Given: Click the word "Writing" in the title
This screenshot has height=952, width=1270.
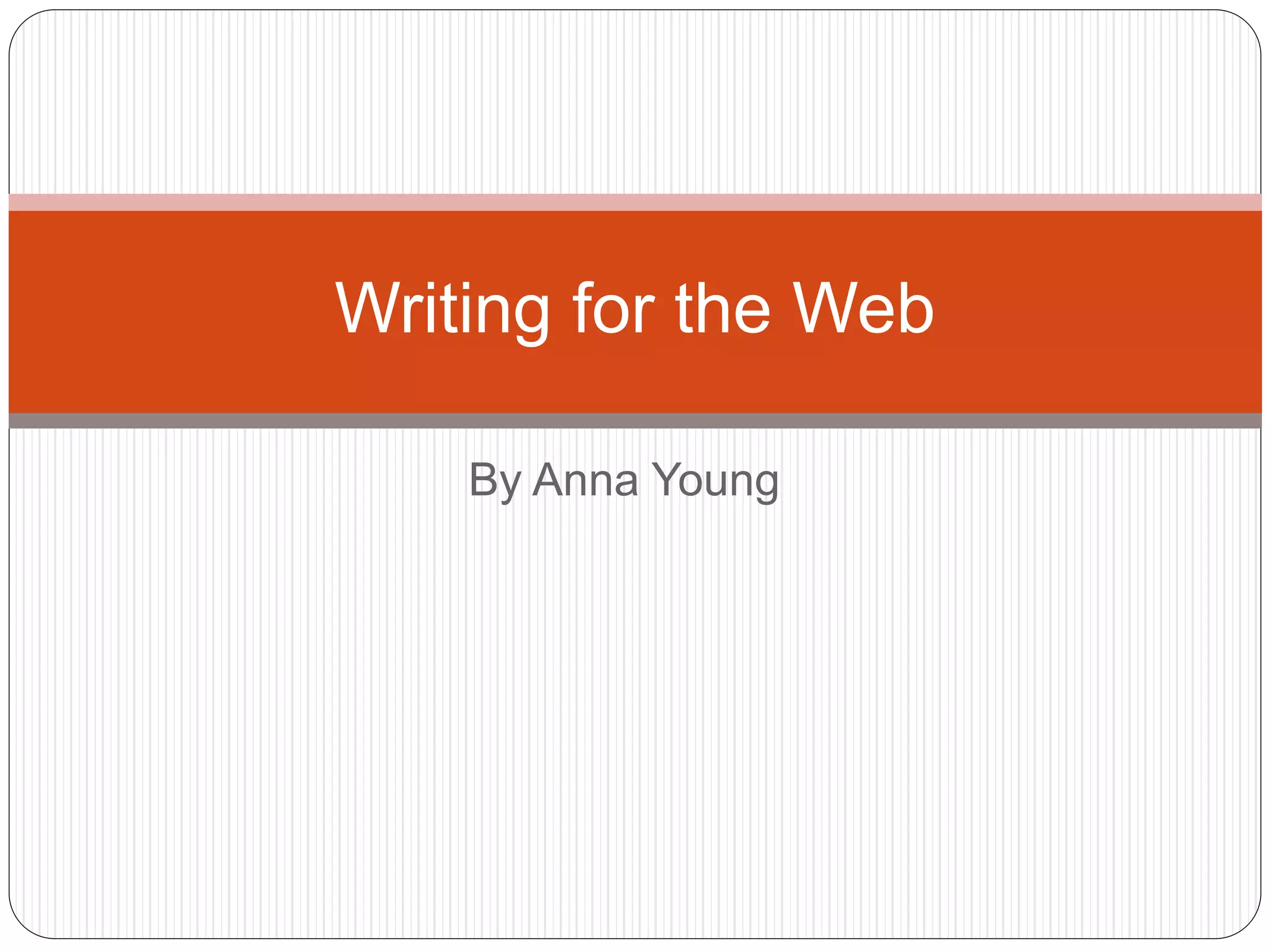Looking at the screenshot, I should tap(442, 309).
